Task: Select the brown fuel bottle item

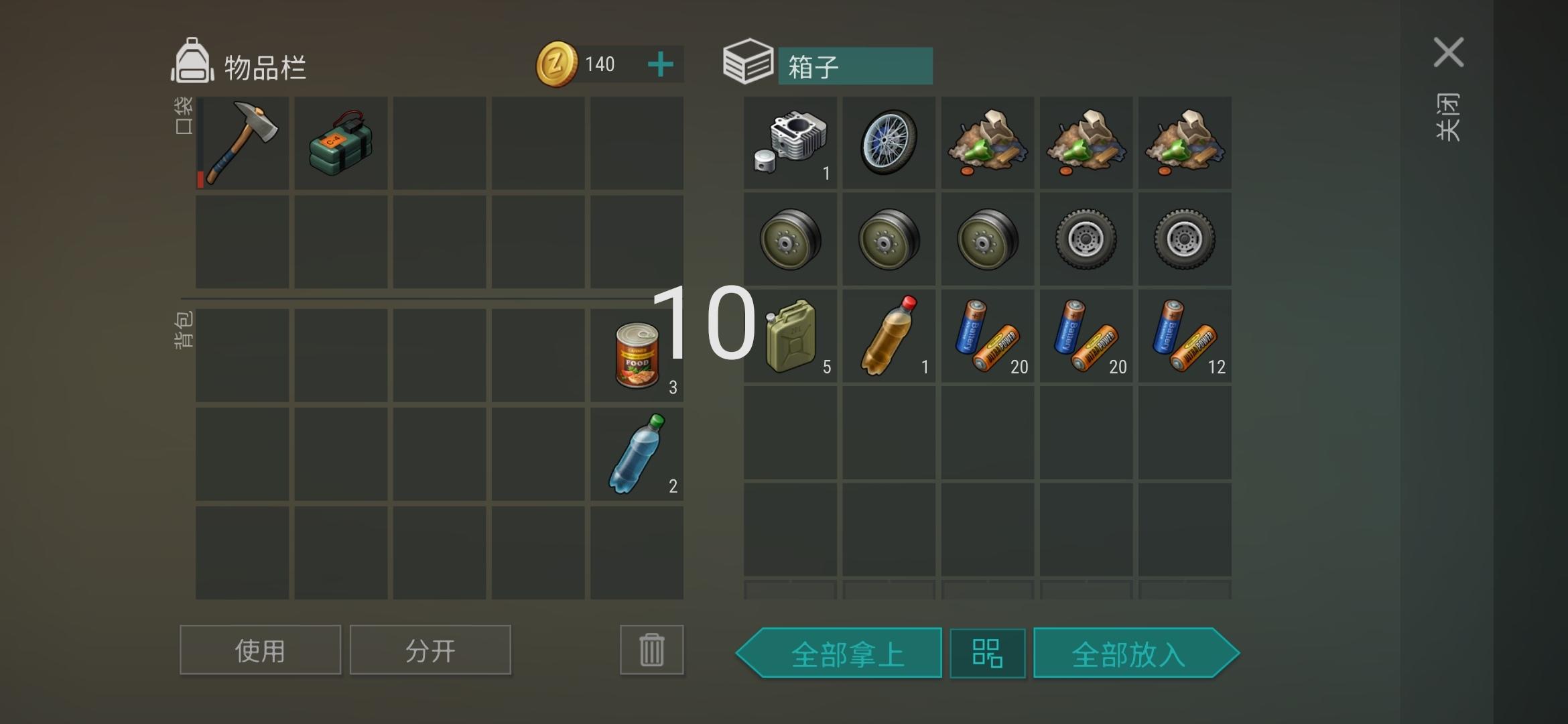Action: [x=889, y=336]
